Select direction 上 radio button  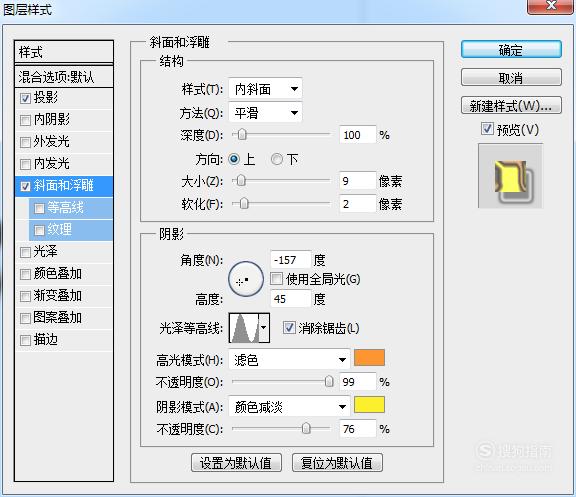pos(234,159)
